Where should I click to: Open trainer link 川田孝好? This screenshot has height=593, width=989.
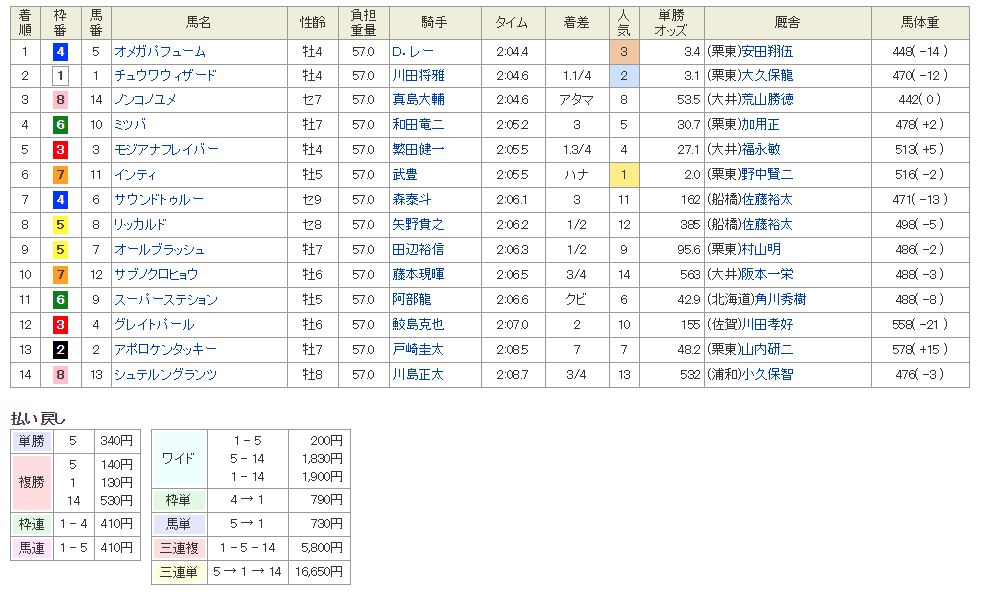(x=767, y=324)
